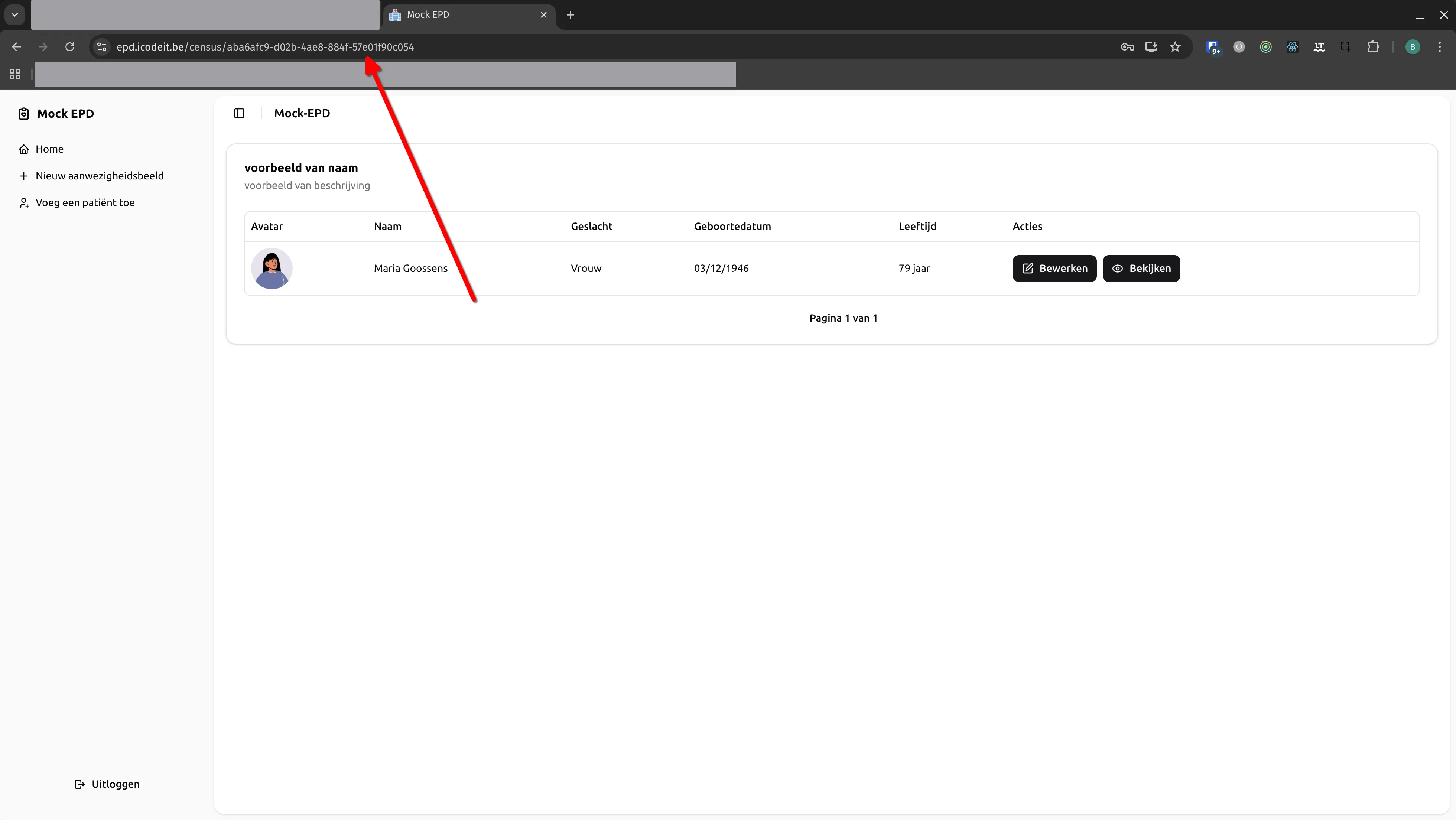This screenshot has height=820, width=1456.
Task: Open the Extensions puzzle icon
Action: (x=1373, y=47)
